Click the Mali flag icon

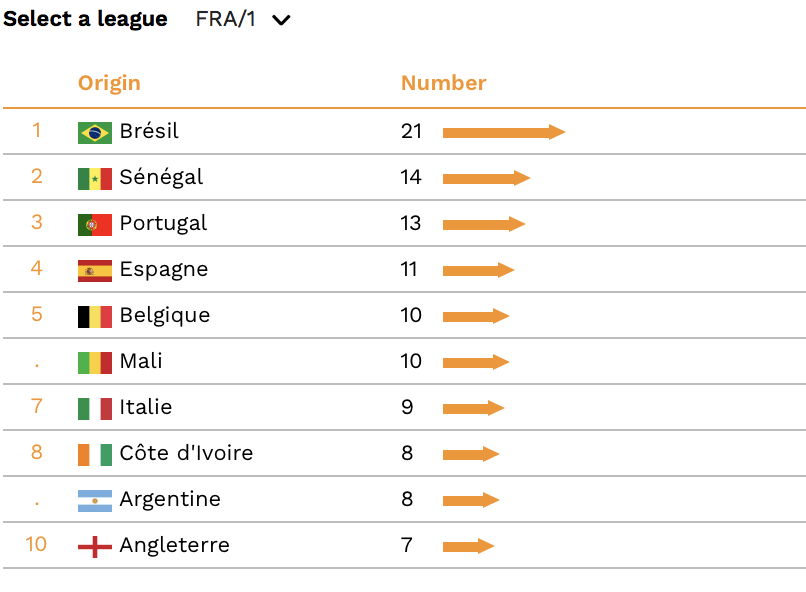95,363
